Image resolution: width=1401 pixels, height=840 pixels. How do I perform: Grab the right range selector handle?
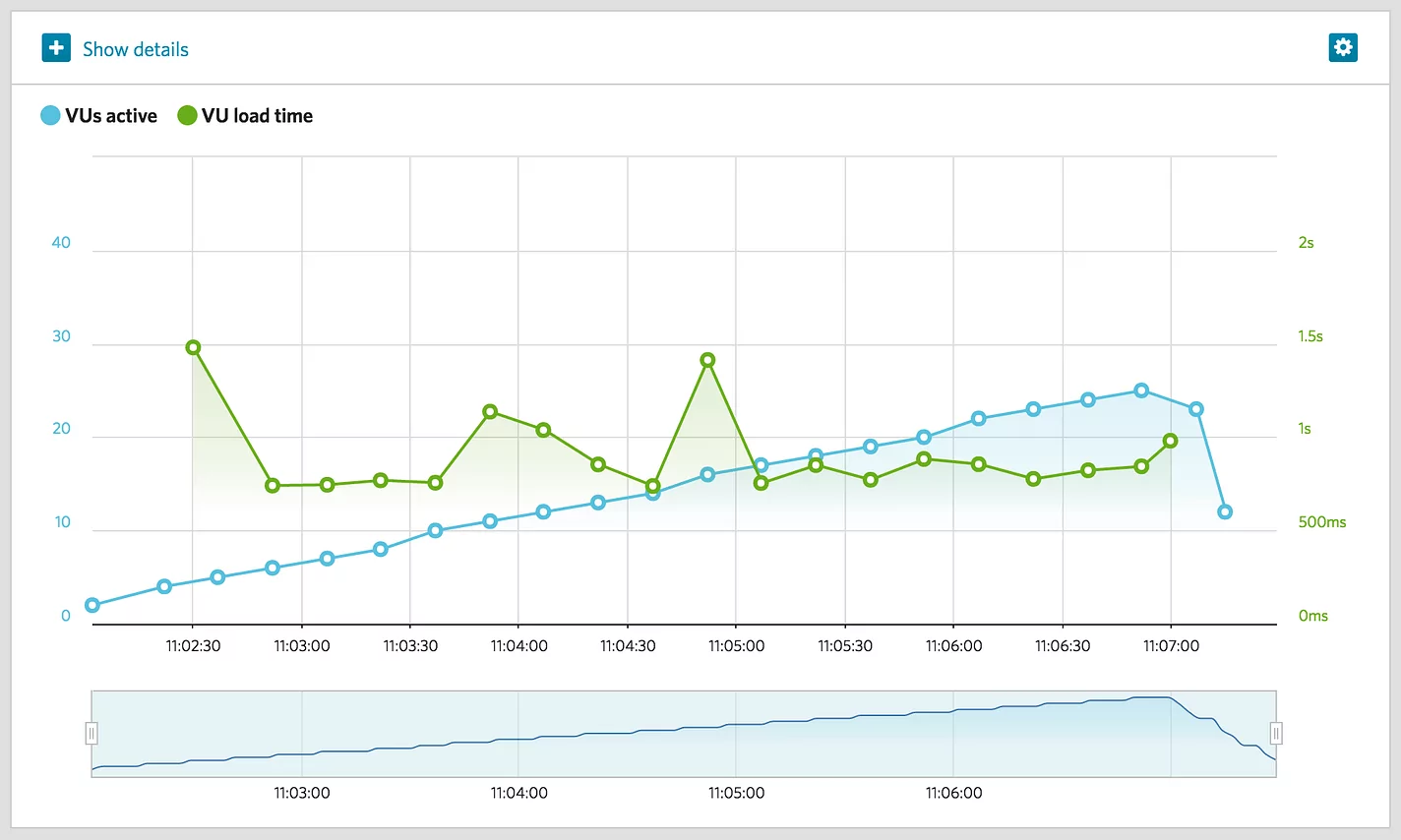point(1276,734)
